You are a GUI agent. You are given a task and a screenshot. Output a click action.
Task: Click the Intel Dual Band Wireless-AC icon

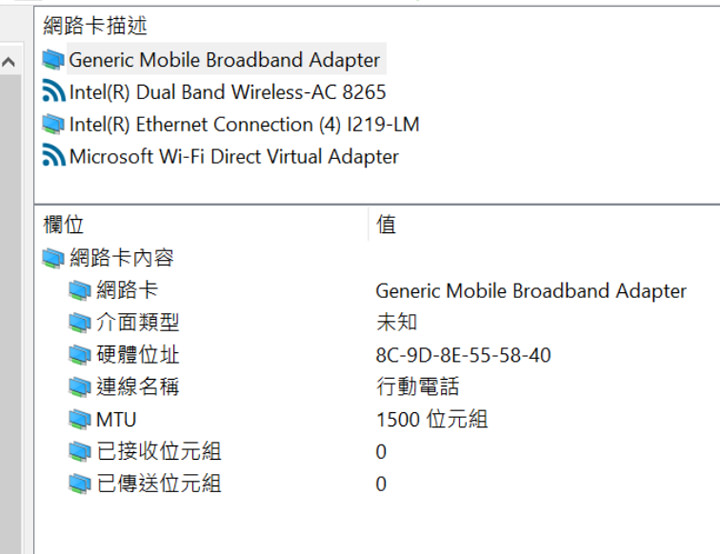coord(53,93)
